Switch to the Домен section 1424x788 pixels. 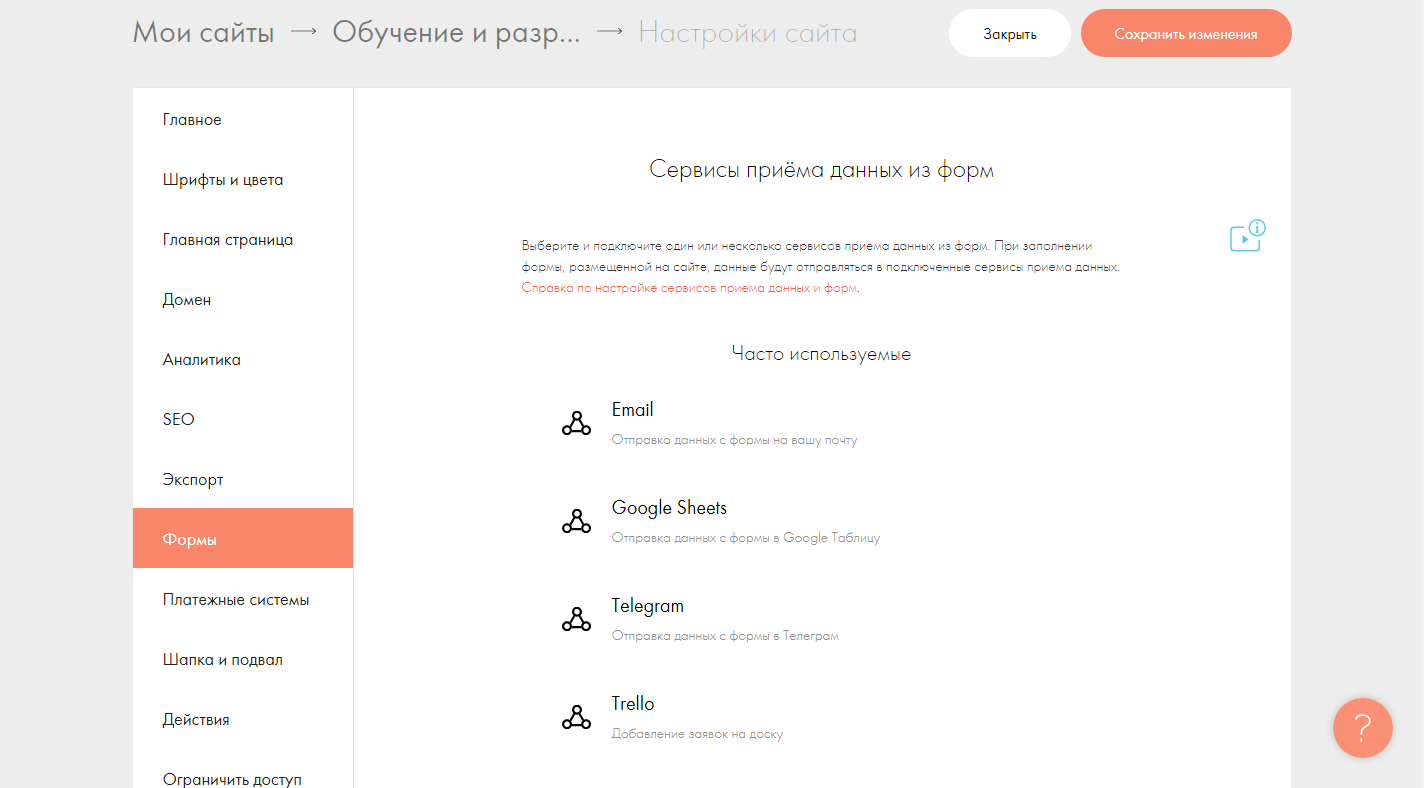point(243,300)
